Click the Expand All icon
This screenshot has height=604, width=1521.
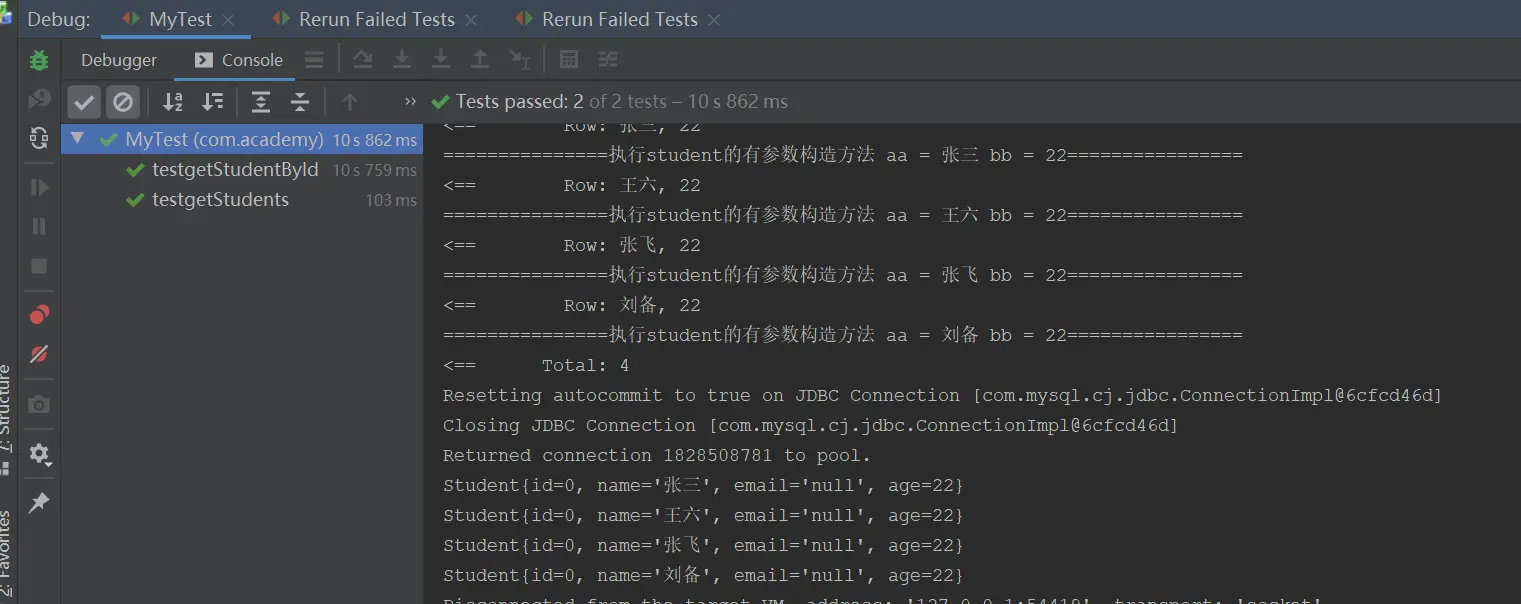point(261,101)
